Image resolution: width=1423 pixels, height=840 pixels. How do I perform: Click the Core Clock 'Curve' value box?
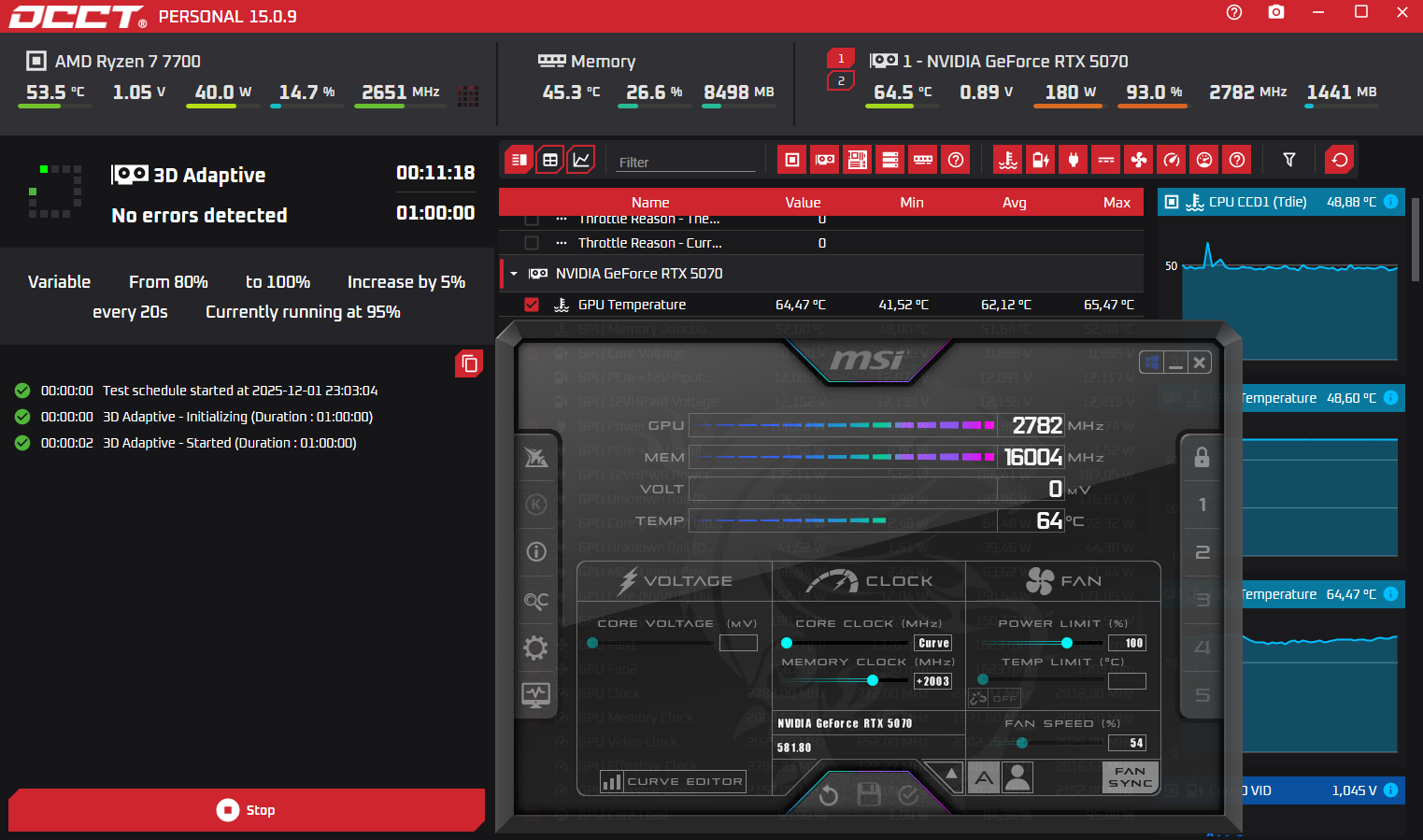tap(932, 643)
